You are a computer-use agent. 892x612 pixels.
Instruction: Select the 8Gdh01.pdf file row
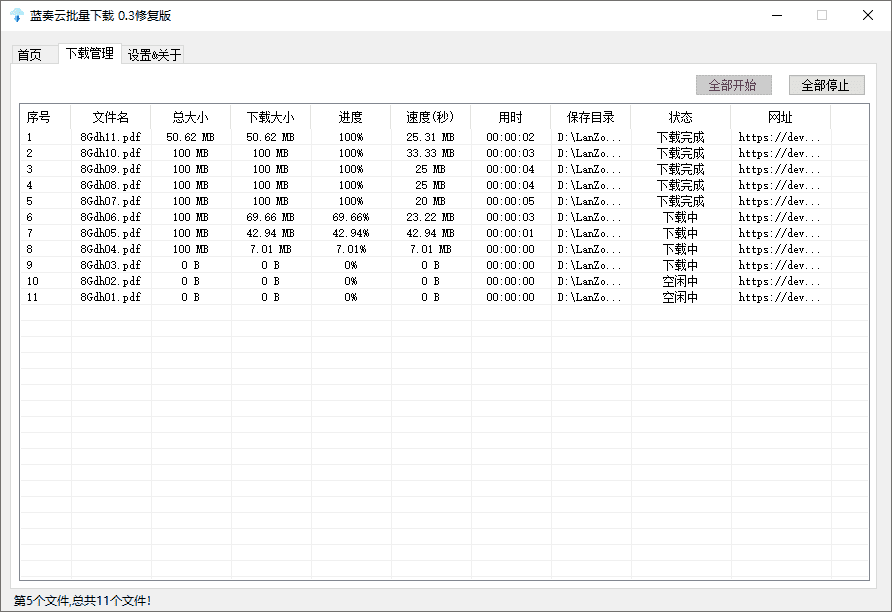tap(110, 297)
